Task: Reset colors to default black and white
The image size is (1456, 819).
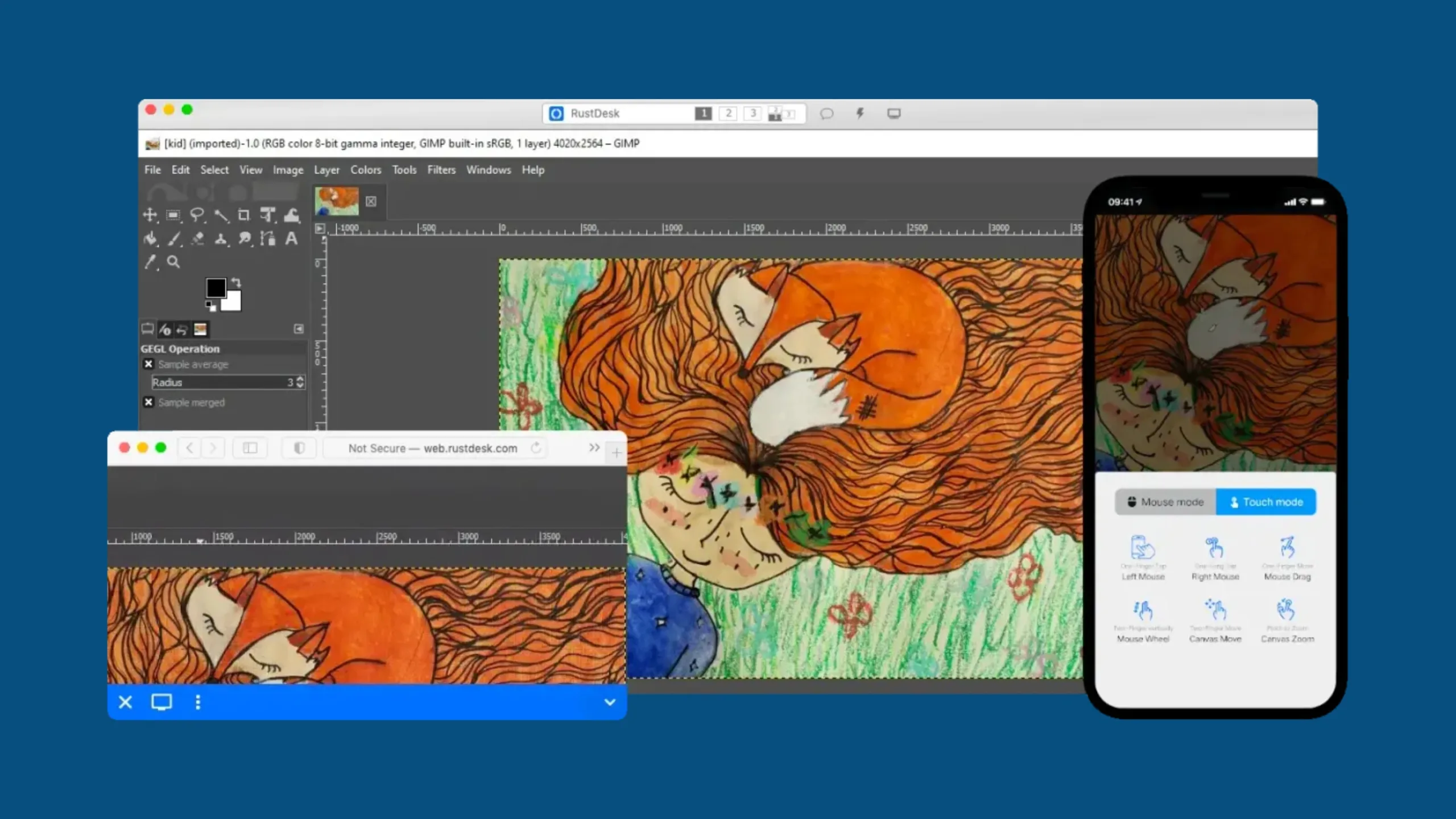Action: 211,307
